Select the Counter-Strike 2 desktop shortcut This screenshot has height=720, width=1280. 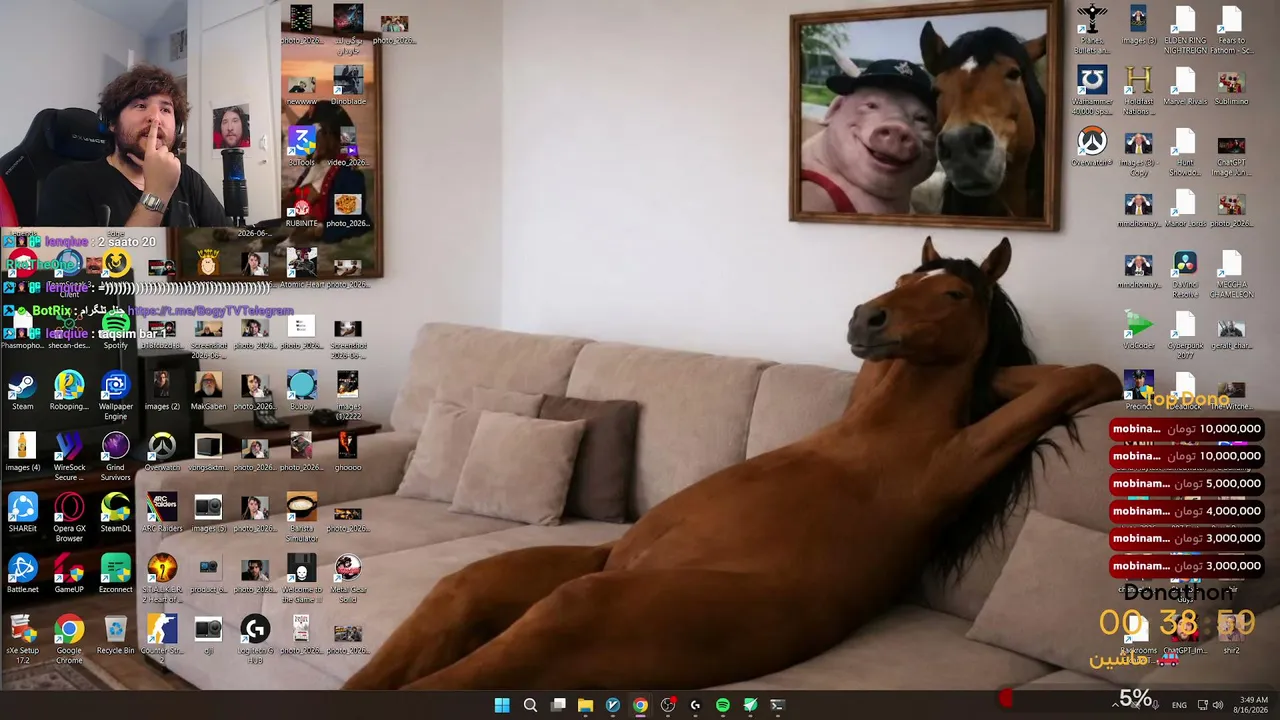click(x=161, y=639)
